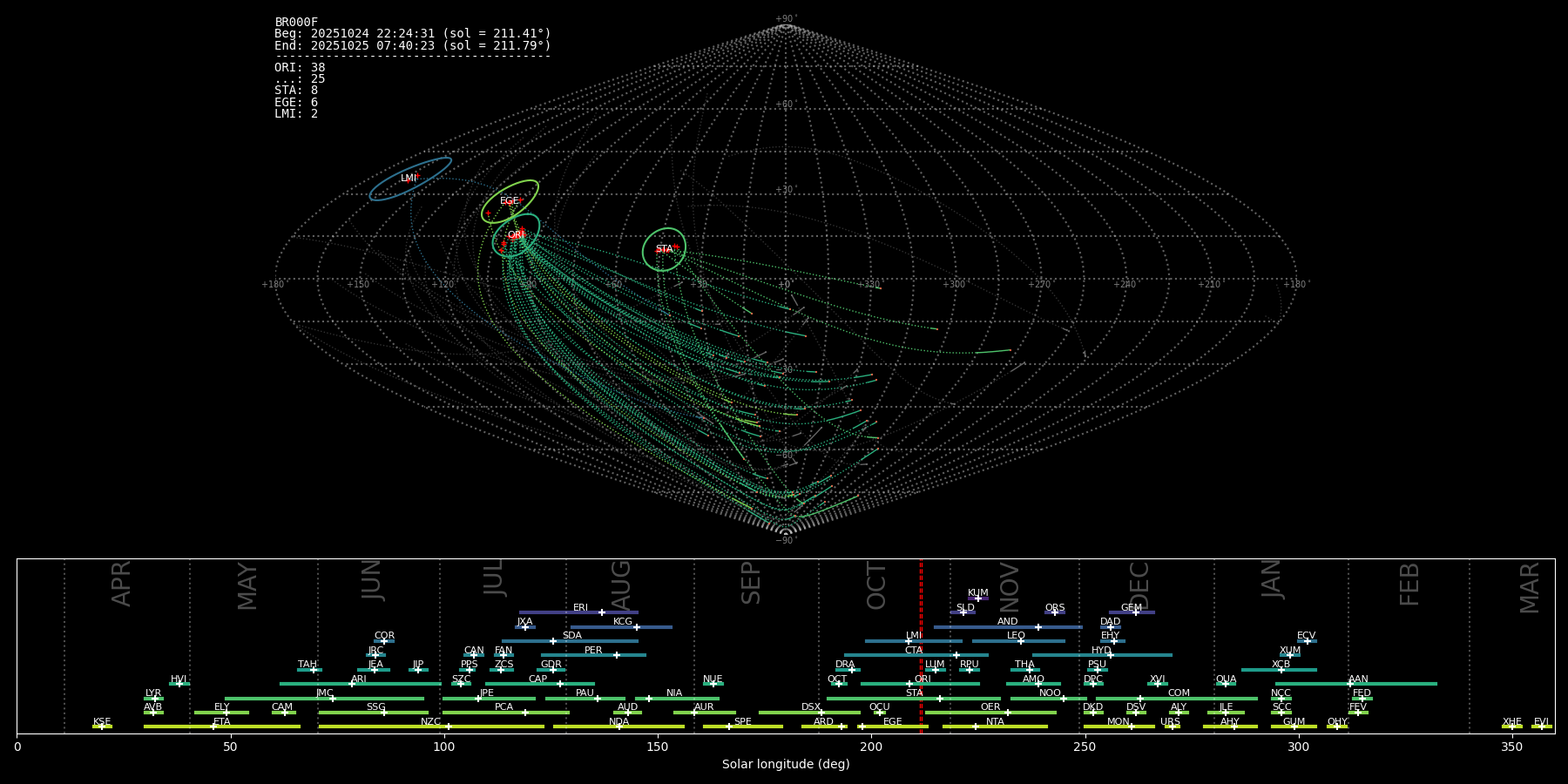Click the JAN month label in the timeline
This screenshot has height=784, width=1568.
coord(1272,579)
